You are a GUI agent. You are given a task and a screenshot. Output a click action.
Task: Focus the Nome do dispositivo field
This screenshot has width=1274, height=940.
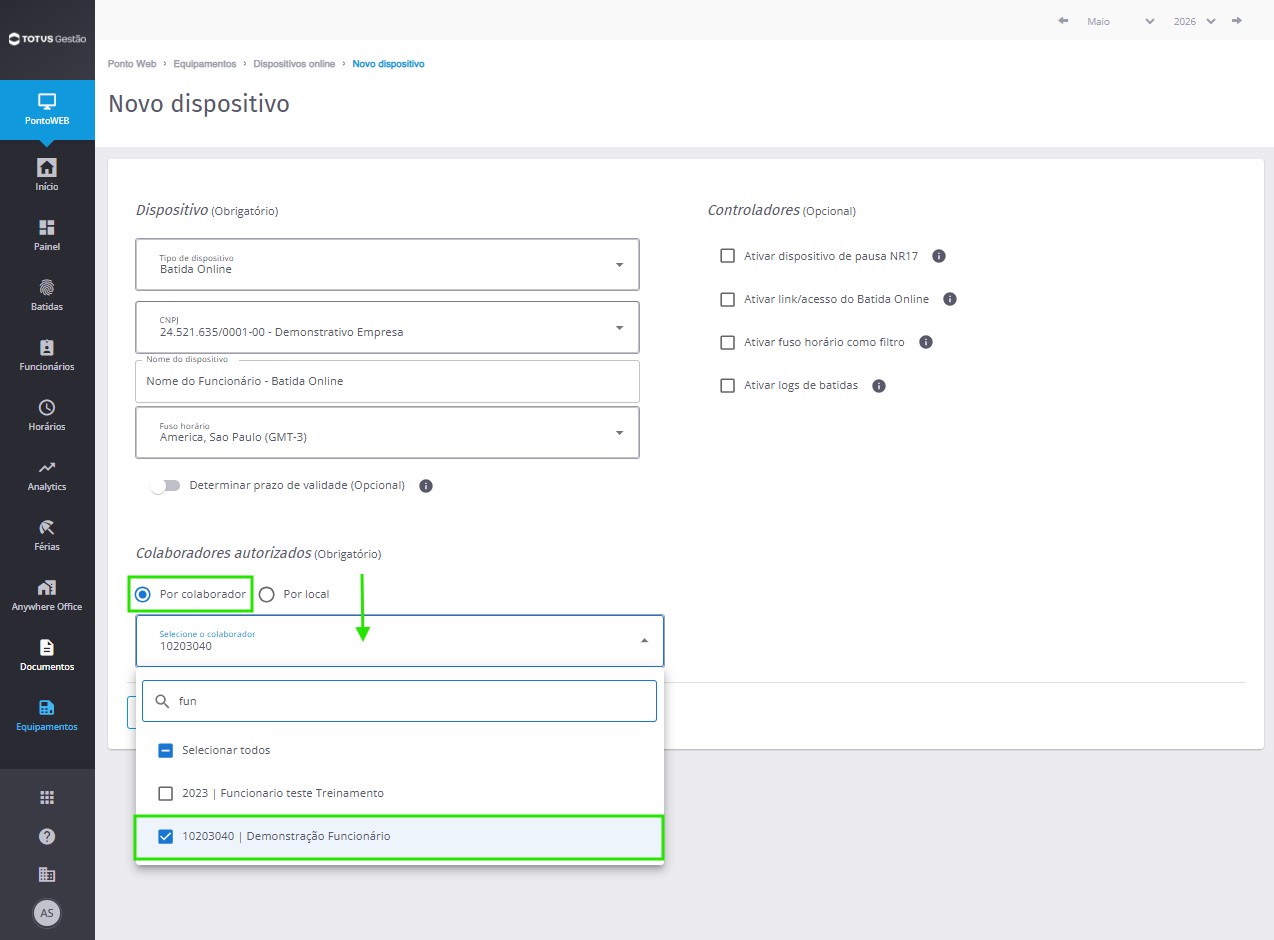[x=387, y=381]
